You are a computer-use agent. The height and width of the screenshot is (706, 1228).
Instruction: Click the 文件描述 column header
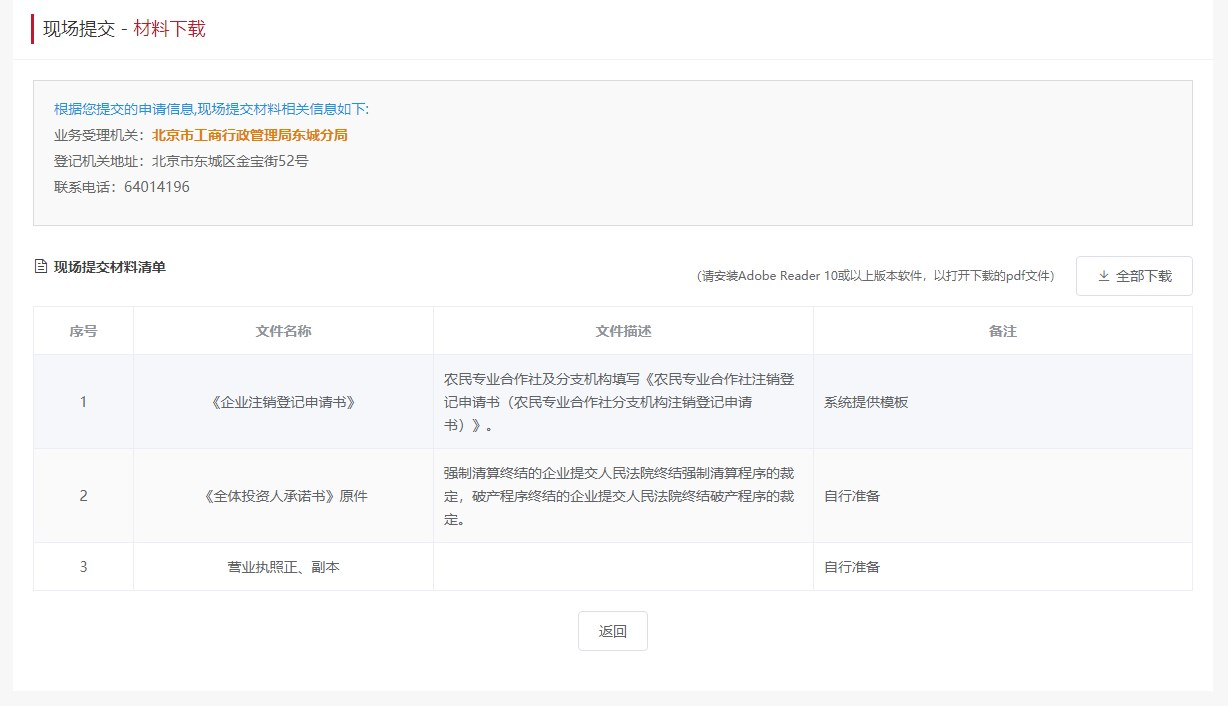pyautogui.click(x=623, y=331)
